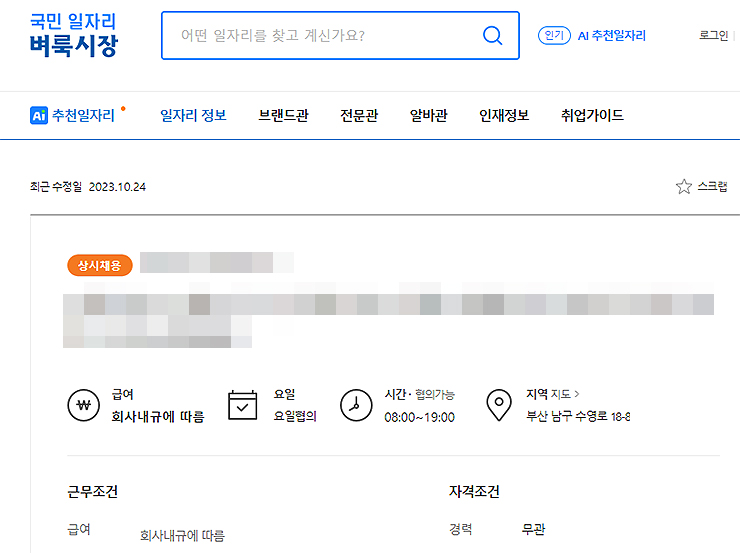This screenshot has height=553, width=740.
Task: Click the 인기 badge icon
Action: (554, 35)
